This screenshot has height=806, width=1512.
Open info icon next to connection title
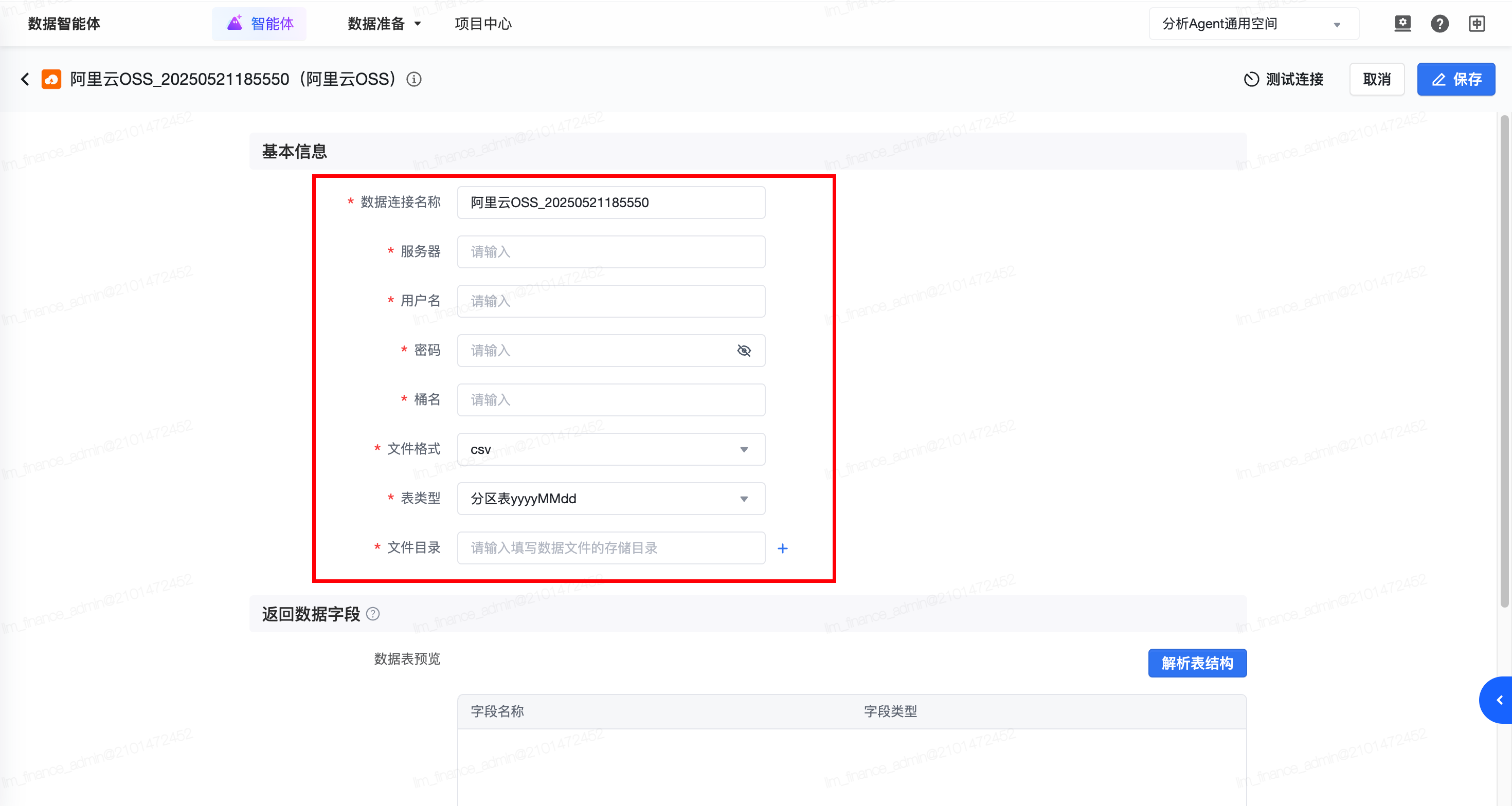(x=414, y=79)
